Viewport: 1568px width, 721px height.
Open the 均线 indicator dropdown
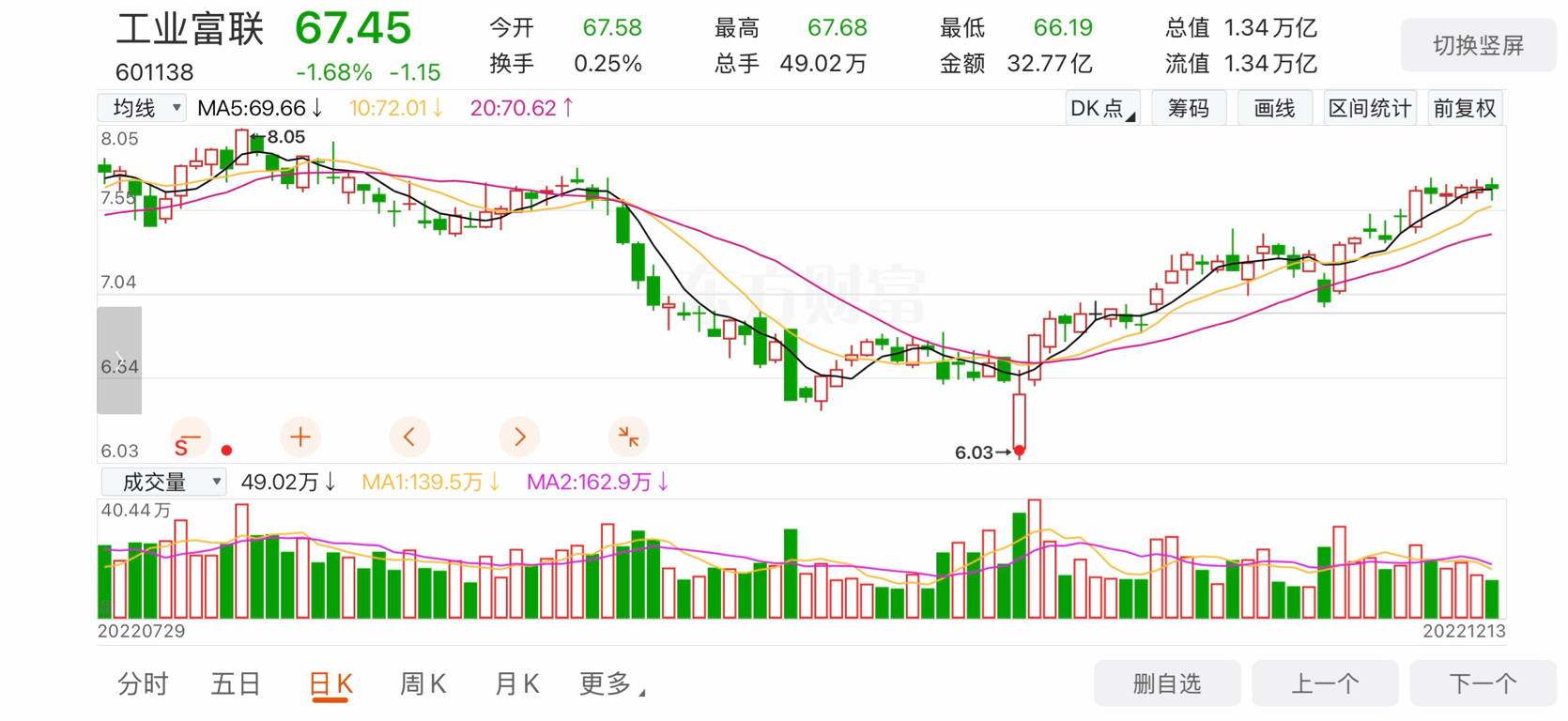point(142,108)
